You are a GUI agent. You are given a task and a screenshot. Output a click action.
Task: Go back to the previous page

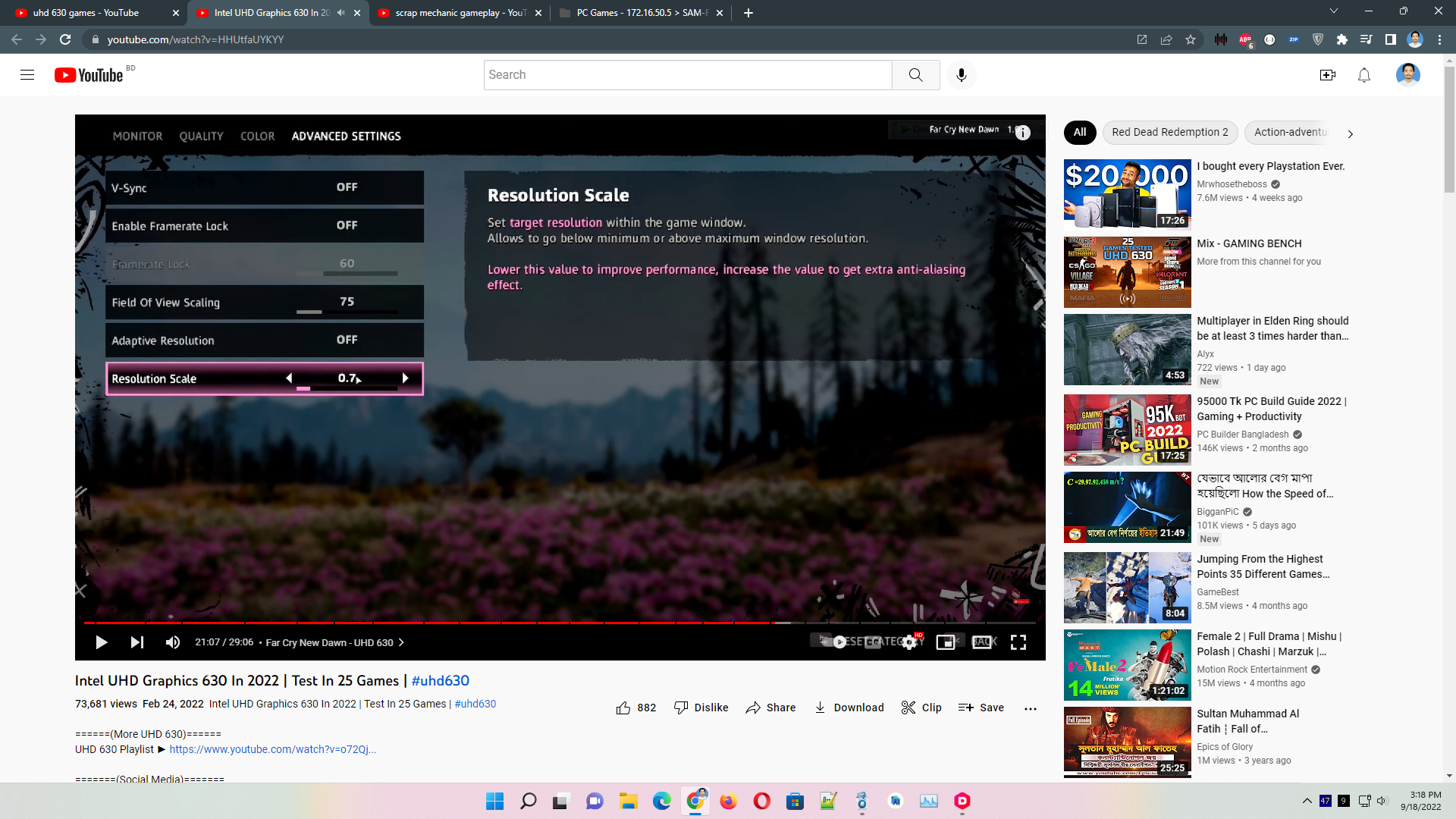pyautogui.click(x=17, y=39)
